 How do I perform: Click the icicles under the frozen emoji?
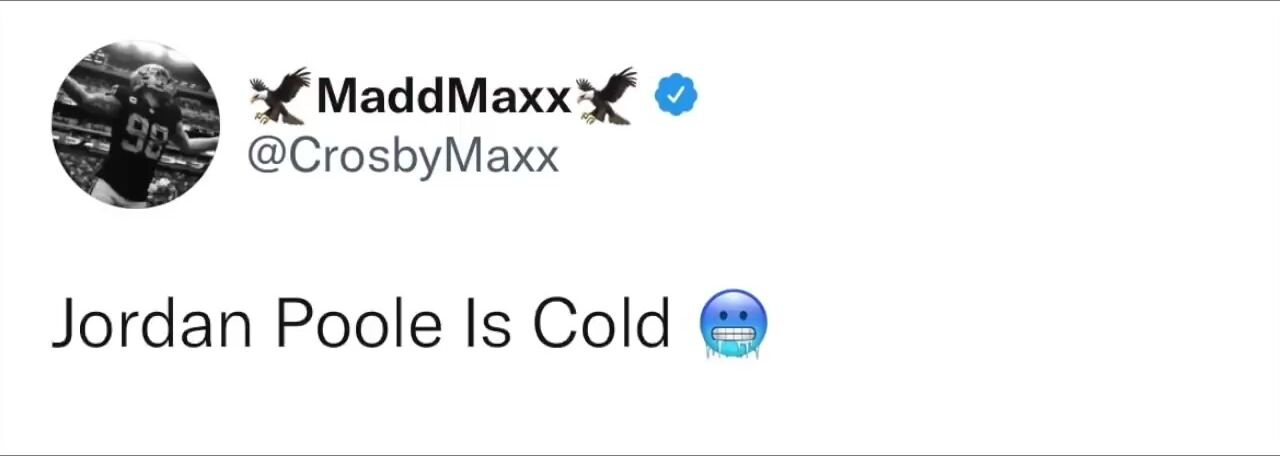tap(735, 349)
